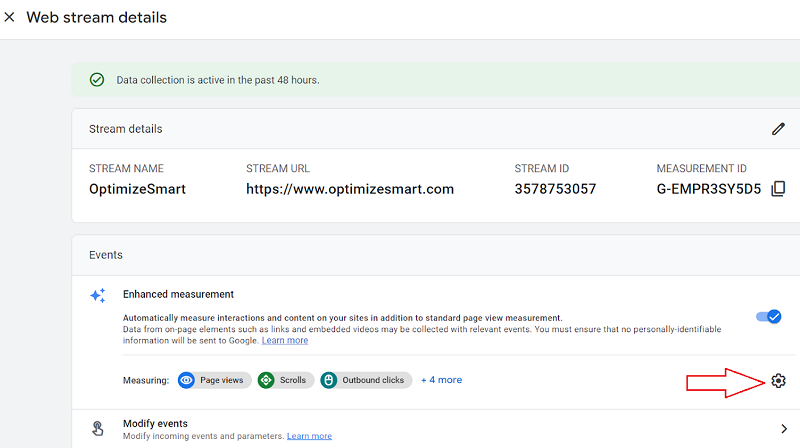Screen dimensions: 800x448
Task: Select measurement ID G-EMPR3SY5D5 text
Action: click(709, 189)
